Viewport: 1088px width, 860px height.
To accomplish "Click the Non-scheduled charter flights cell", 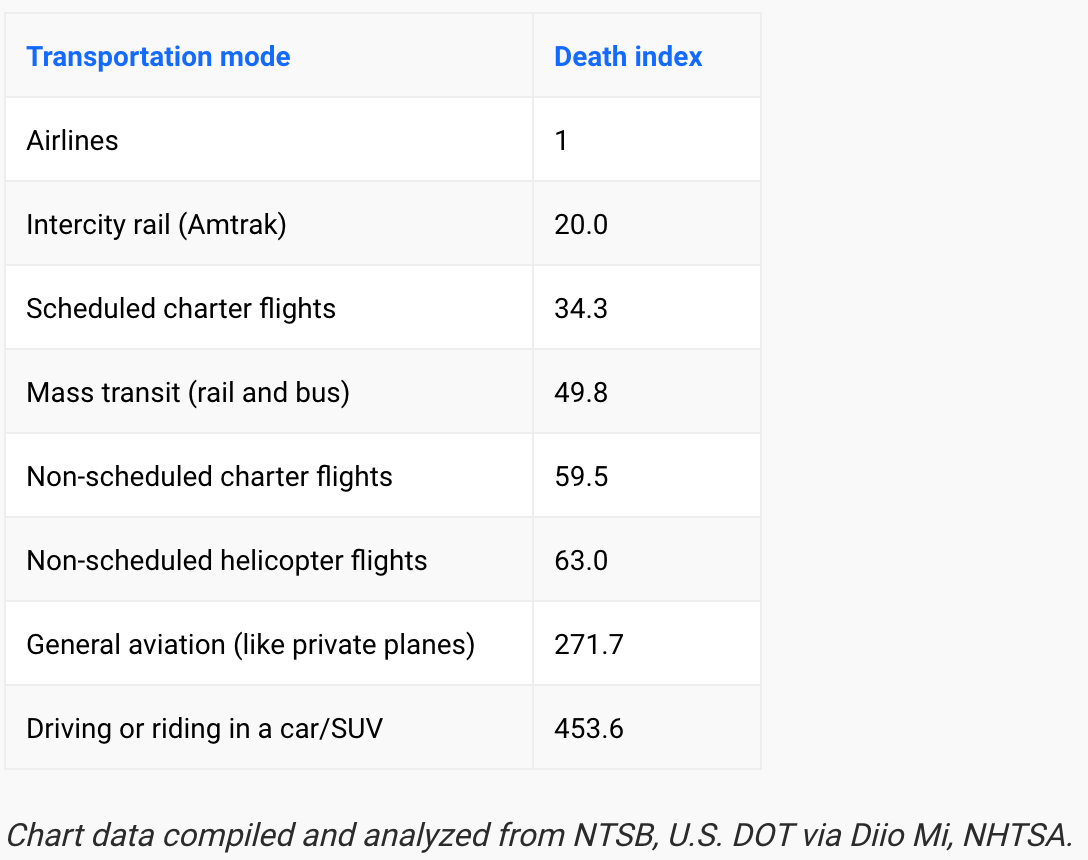I will (x=209, y=477).
